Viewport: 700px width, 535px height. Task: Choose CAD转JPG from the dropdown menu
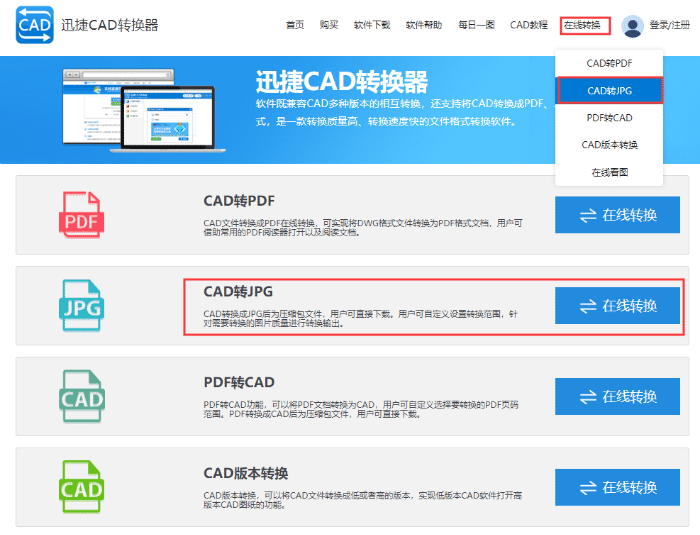pyautogui.click(x=609, y=91)
